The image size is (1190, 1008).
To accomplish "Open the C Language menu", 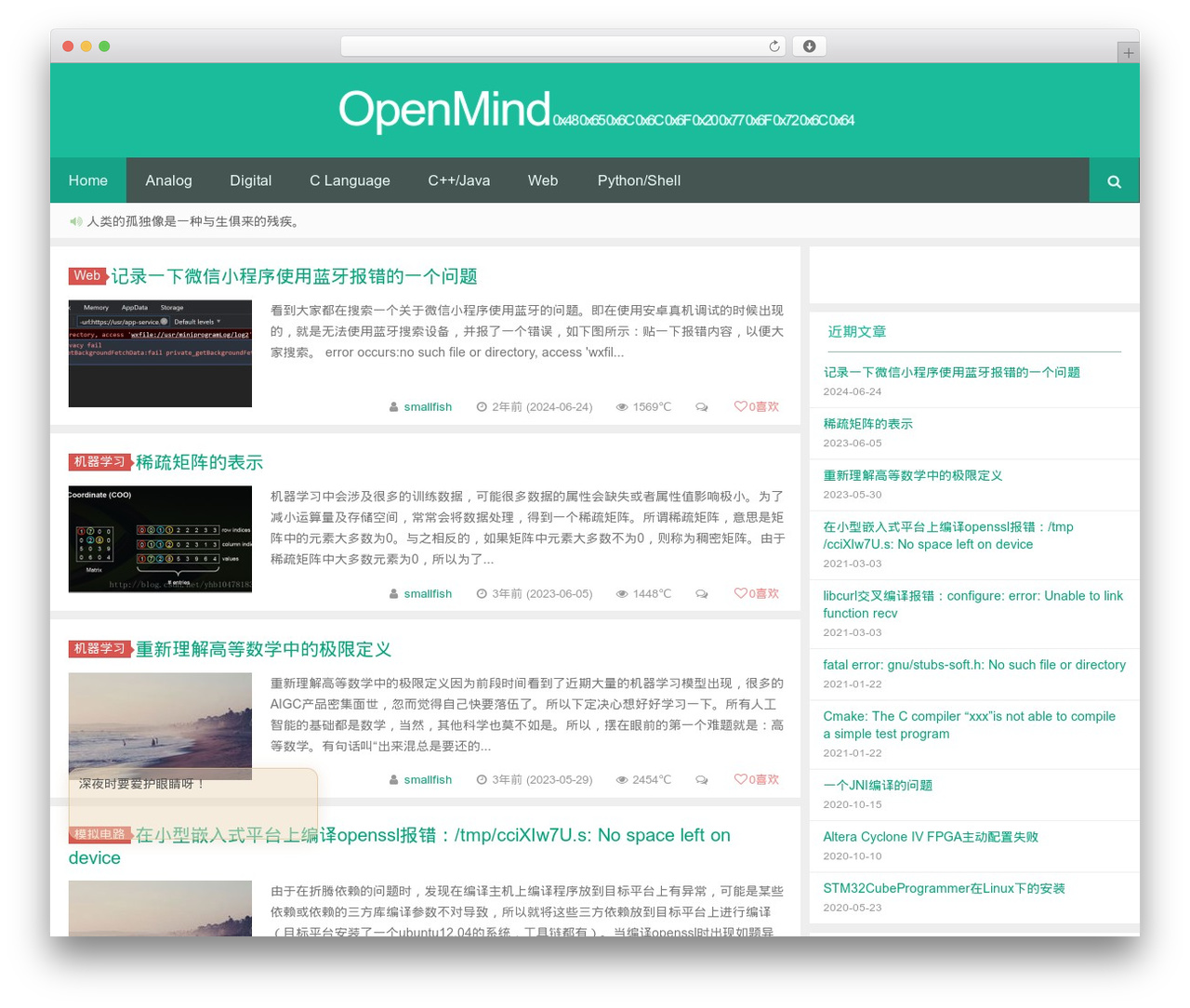I will click(x=350, y=180).
